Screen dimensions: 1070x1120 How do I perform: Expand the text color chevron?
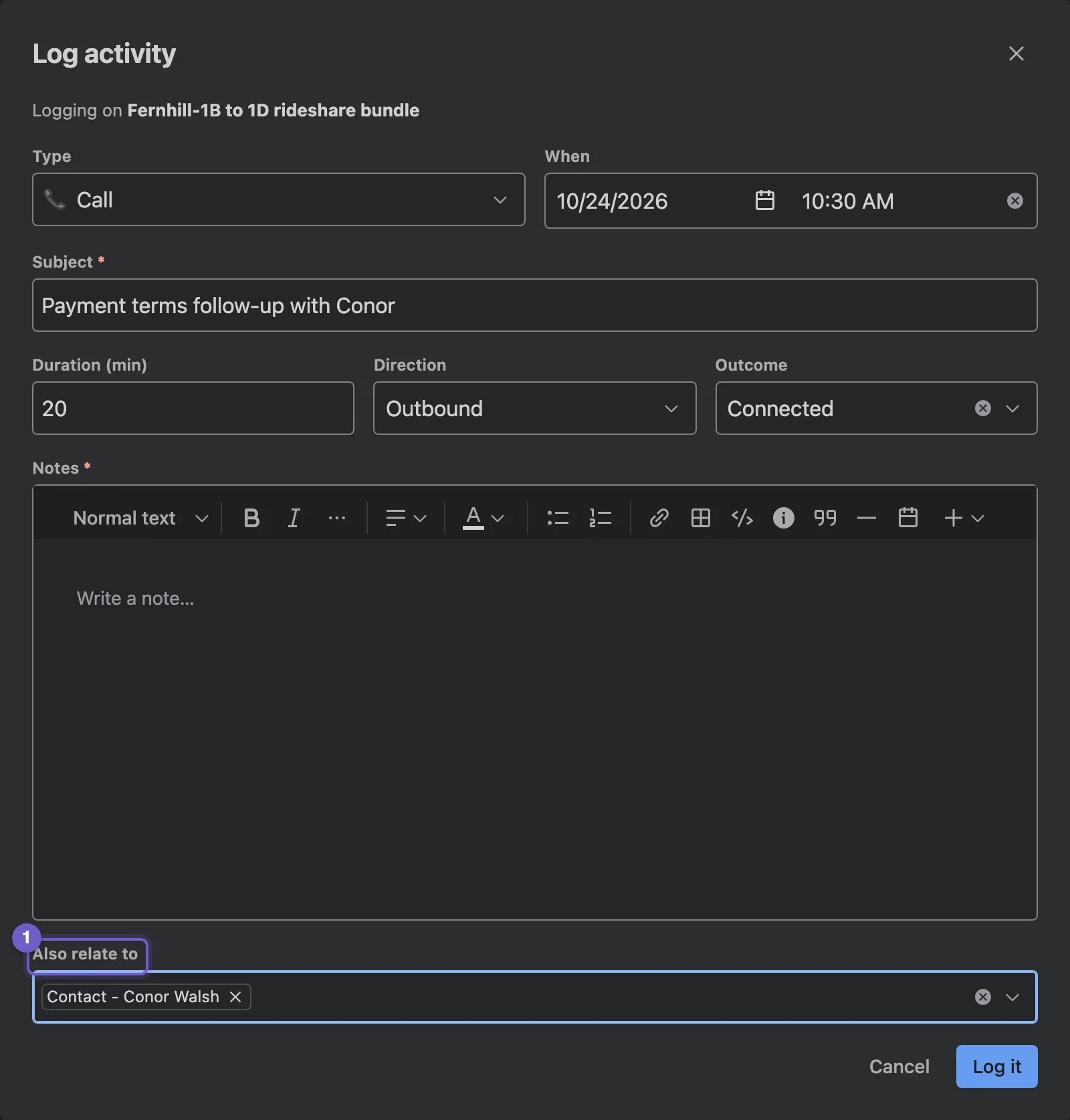(x=498, y=518)
